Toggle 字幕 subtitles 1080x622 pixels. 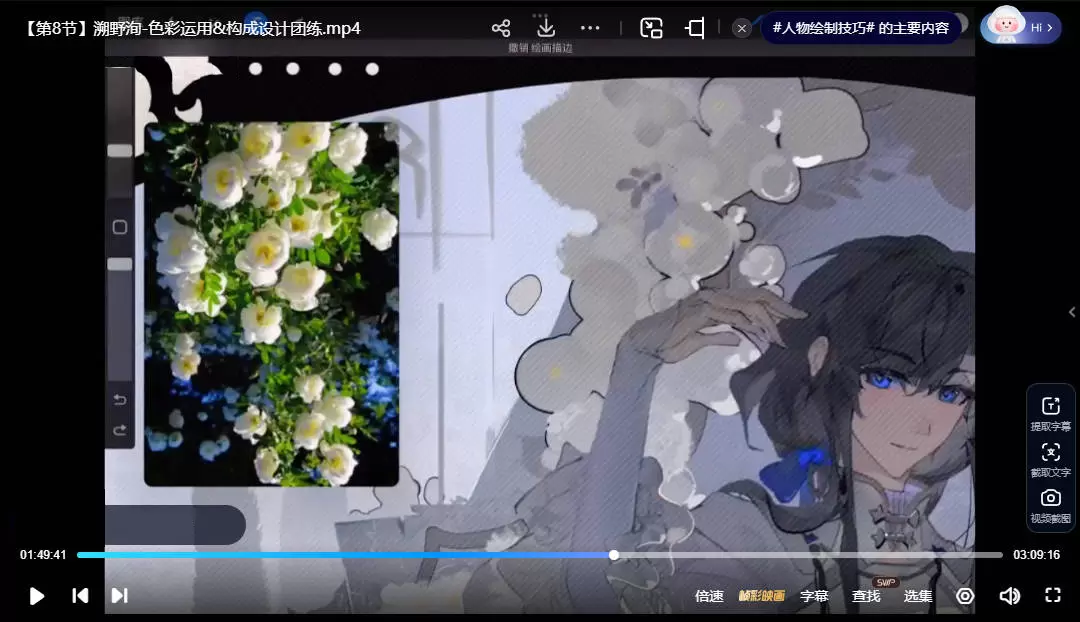click(x=814, y=596)
